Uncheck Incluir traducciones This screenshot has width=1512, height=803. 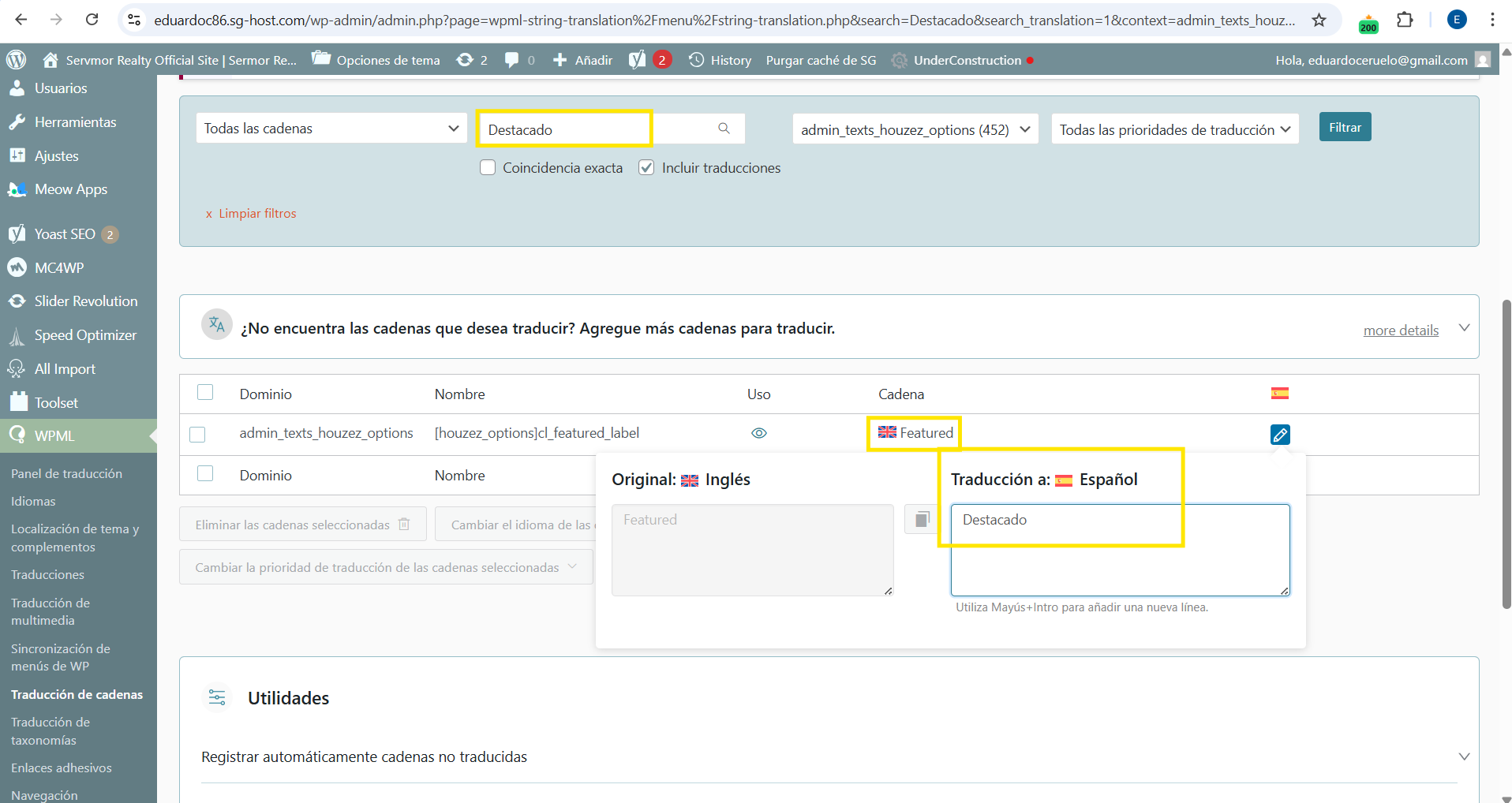(x=646, y=168)
